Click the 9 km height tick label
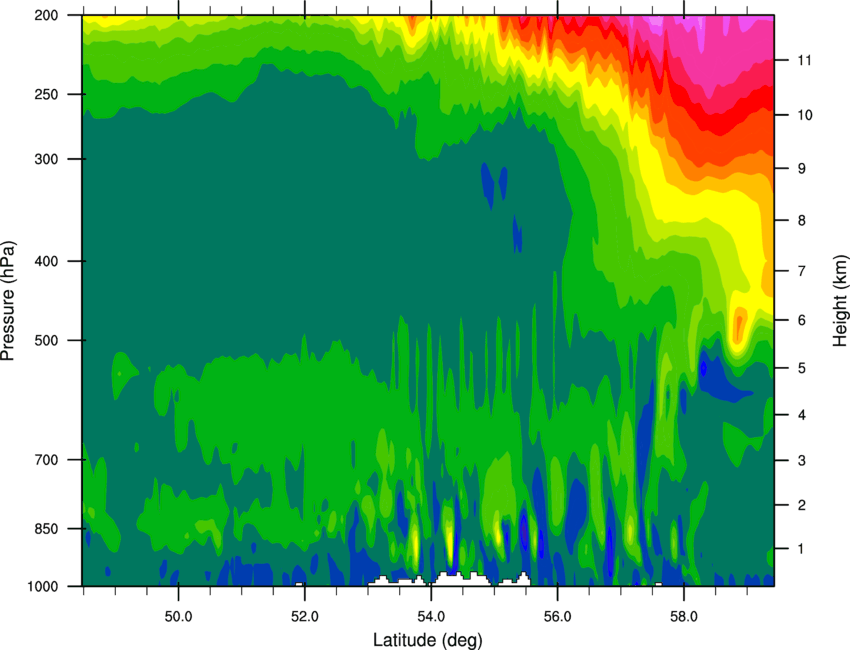Image resolution: width=850 pixels, height=650 pixels. coord(801,168)
